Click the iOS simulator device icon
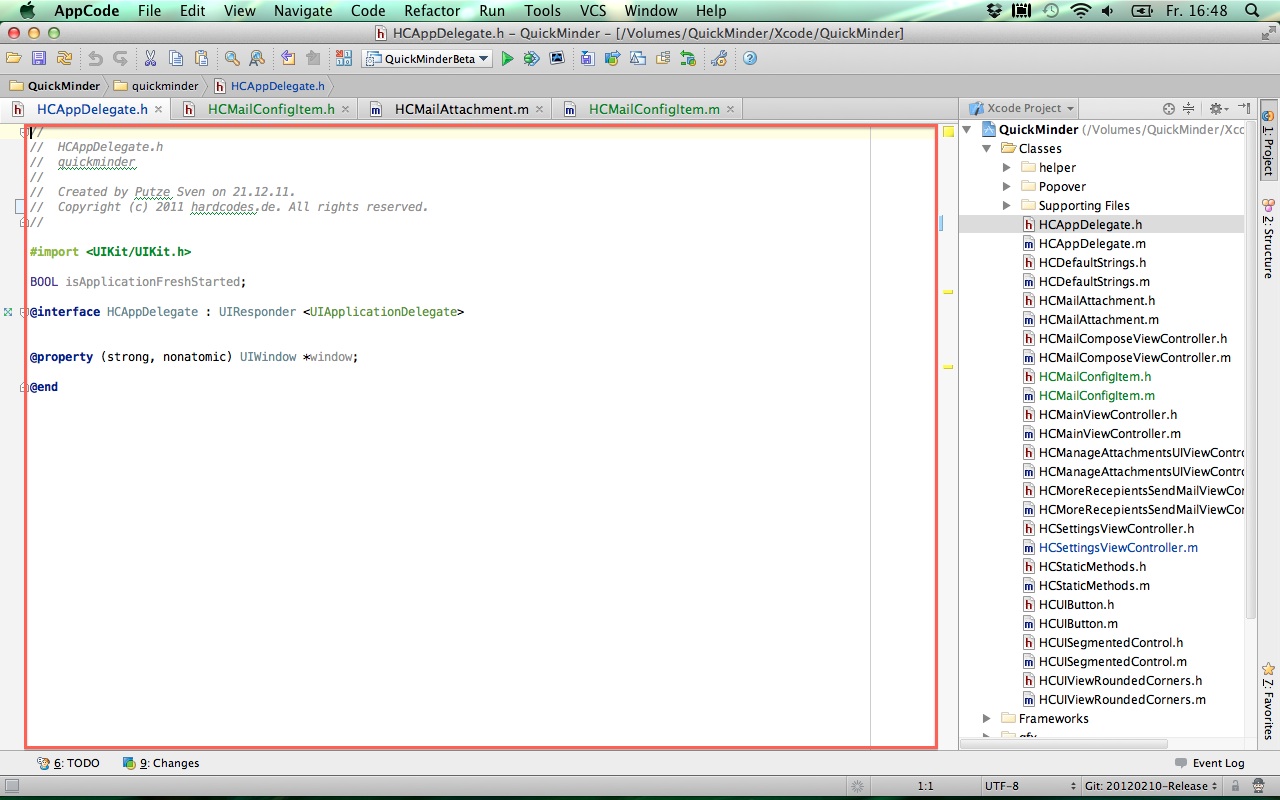The height and width of the screenshot is (800, 1280). pyautogui.click(x=557, y=59)
